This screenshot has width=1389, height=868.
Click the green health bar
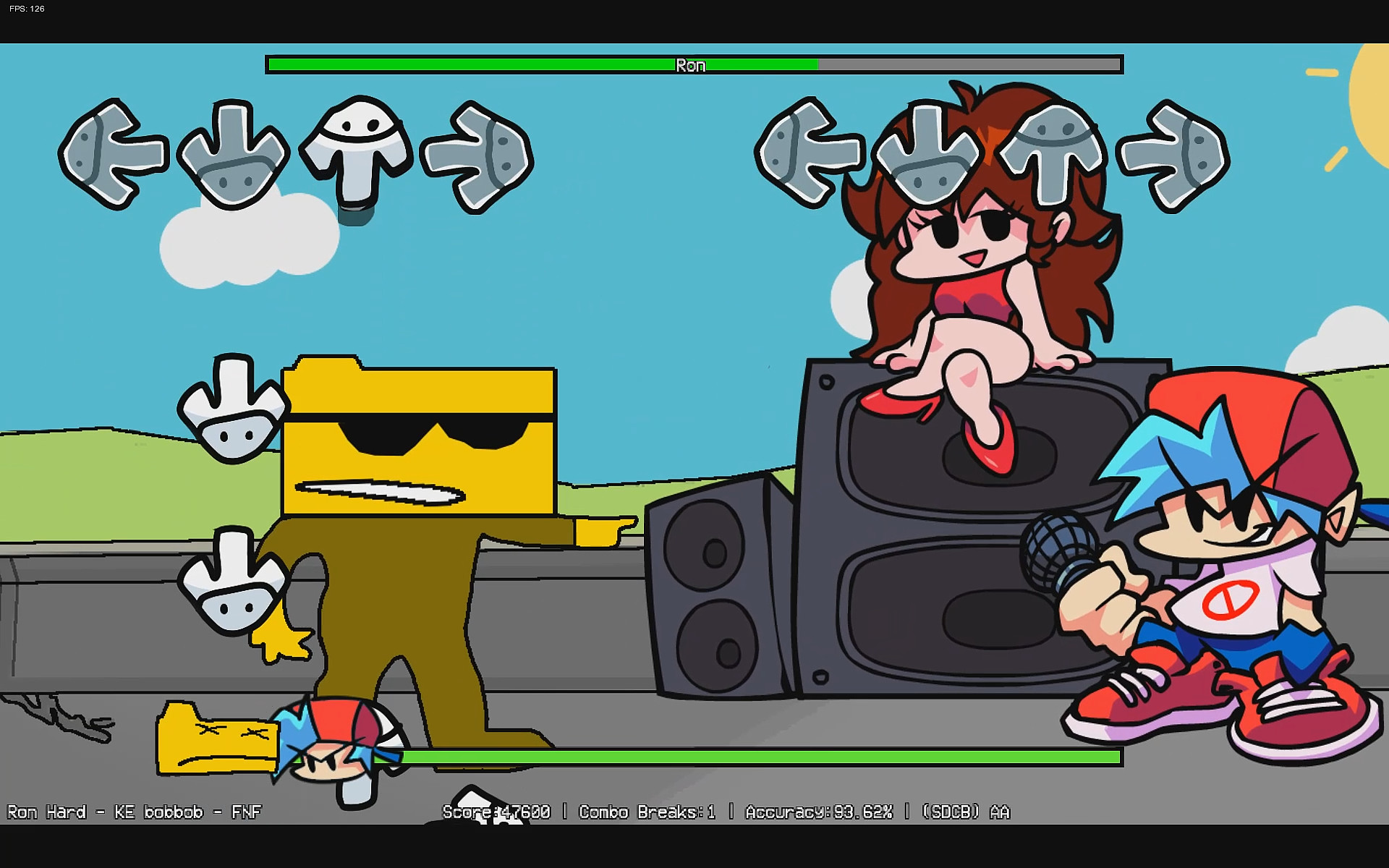760,757
